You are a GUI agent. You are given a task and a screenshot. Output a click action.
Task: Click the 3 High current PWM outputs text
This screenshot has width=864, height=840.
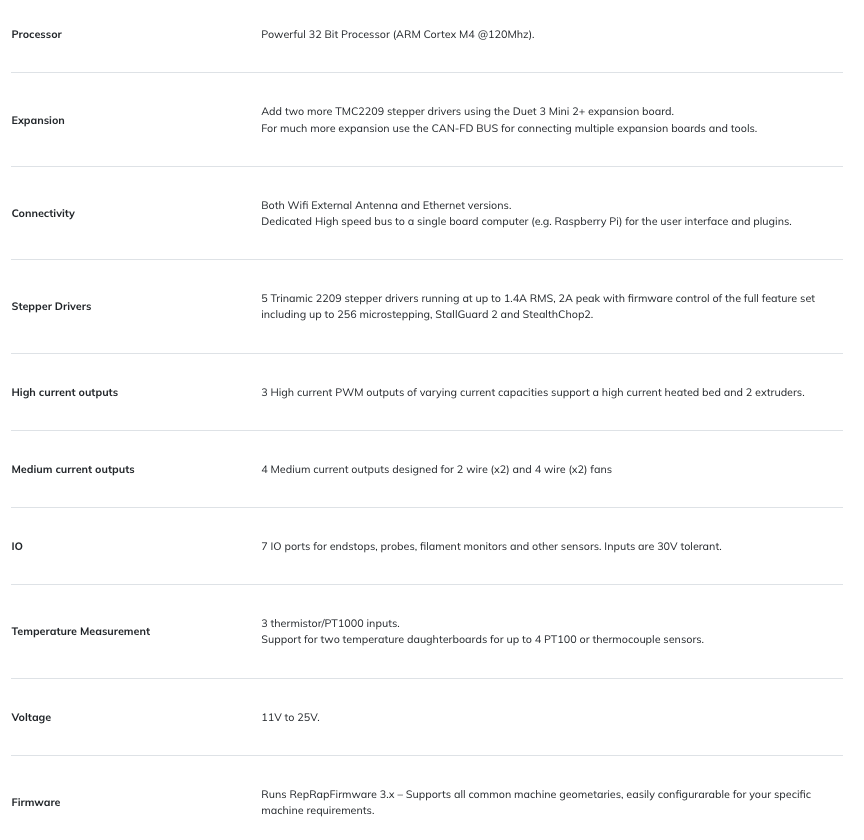pyautogui.click(x=533, y=392)
